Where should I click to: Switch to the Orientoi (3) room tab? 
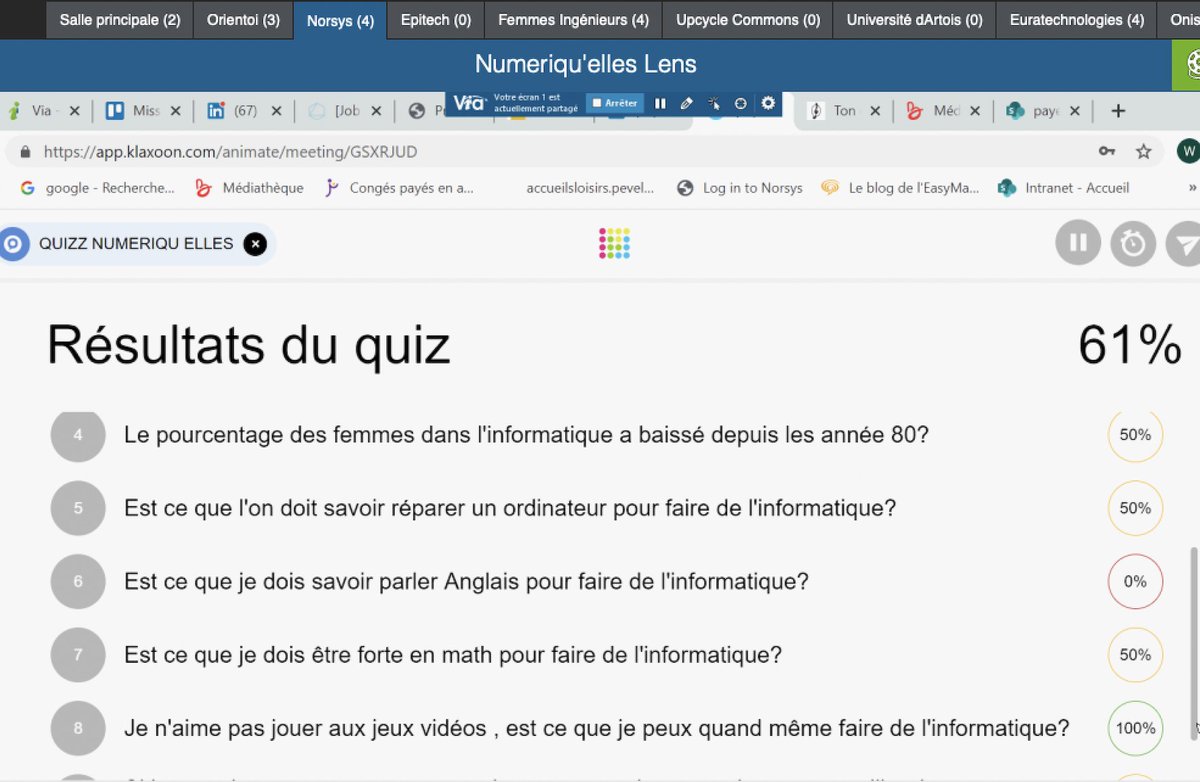click(243, 19)
